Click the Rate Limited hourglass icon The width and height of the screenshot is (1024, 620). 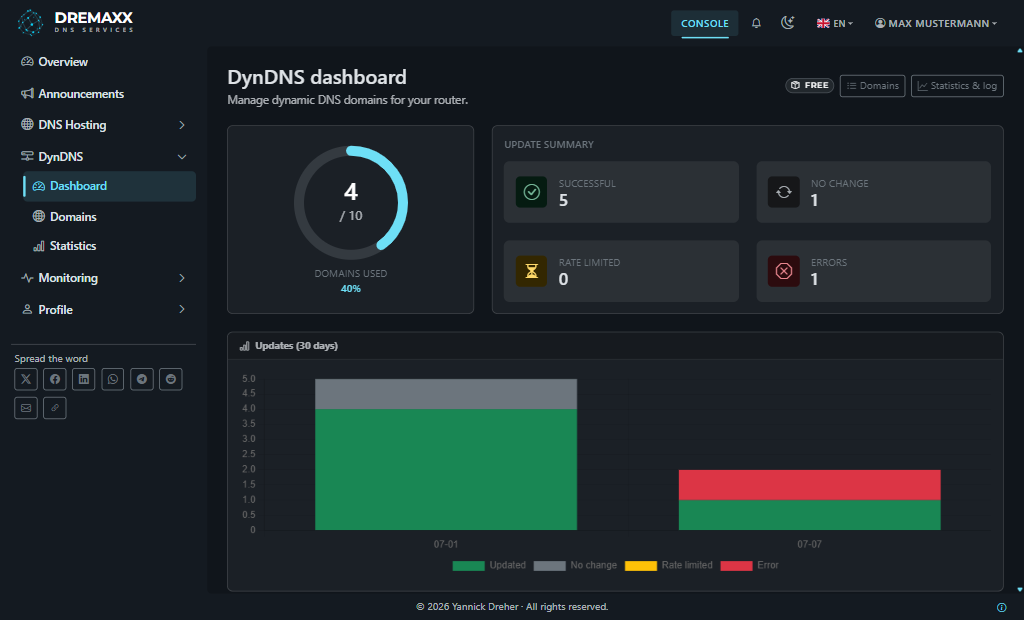pos(532,272)
